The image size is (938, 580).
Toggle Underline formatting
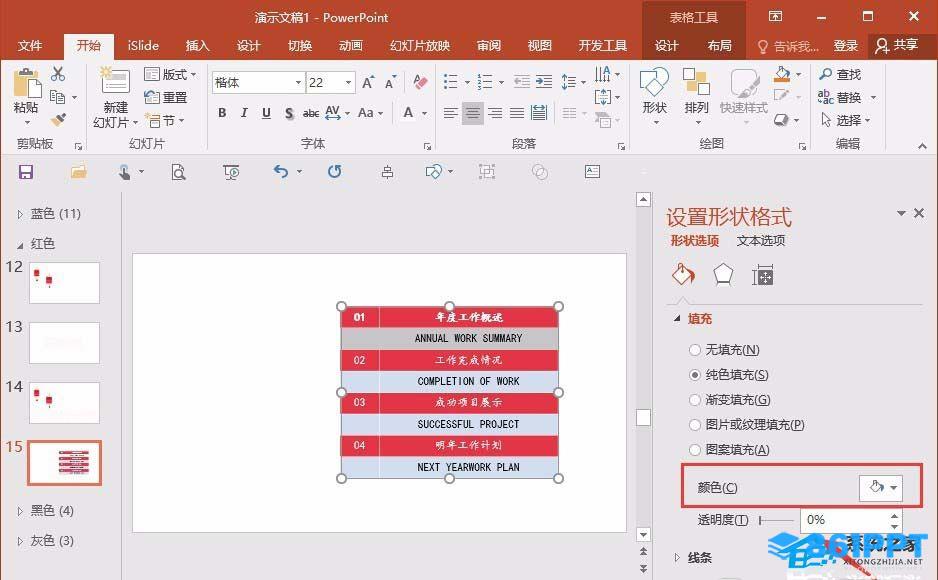coord(266,112)
